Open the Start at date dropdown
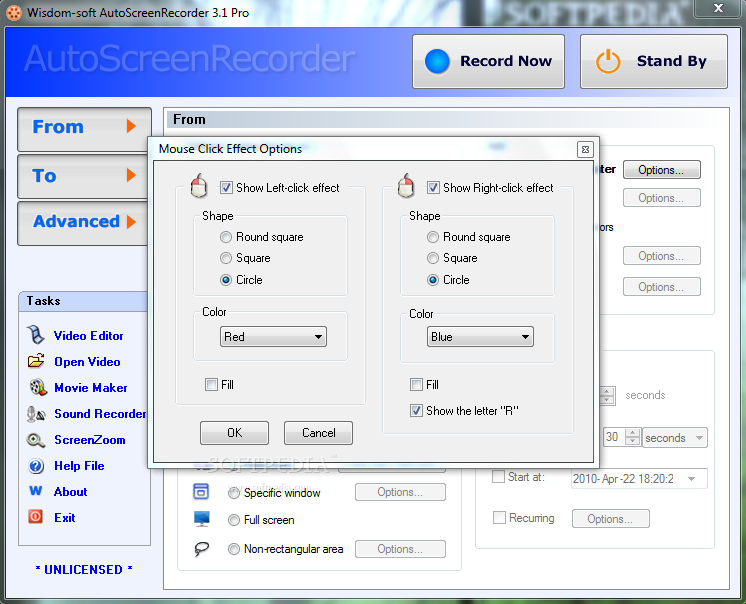The height and width of the screenshot is (604, 746). click(x=692, y=479)
